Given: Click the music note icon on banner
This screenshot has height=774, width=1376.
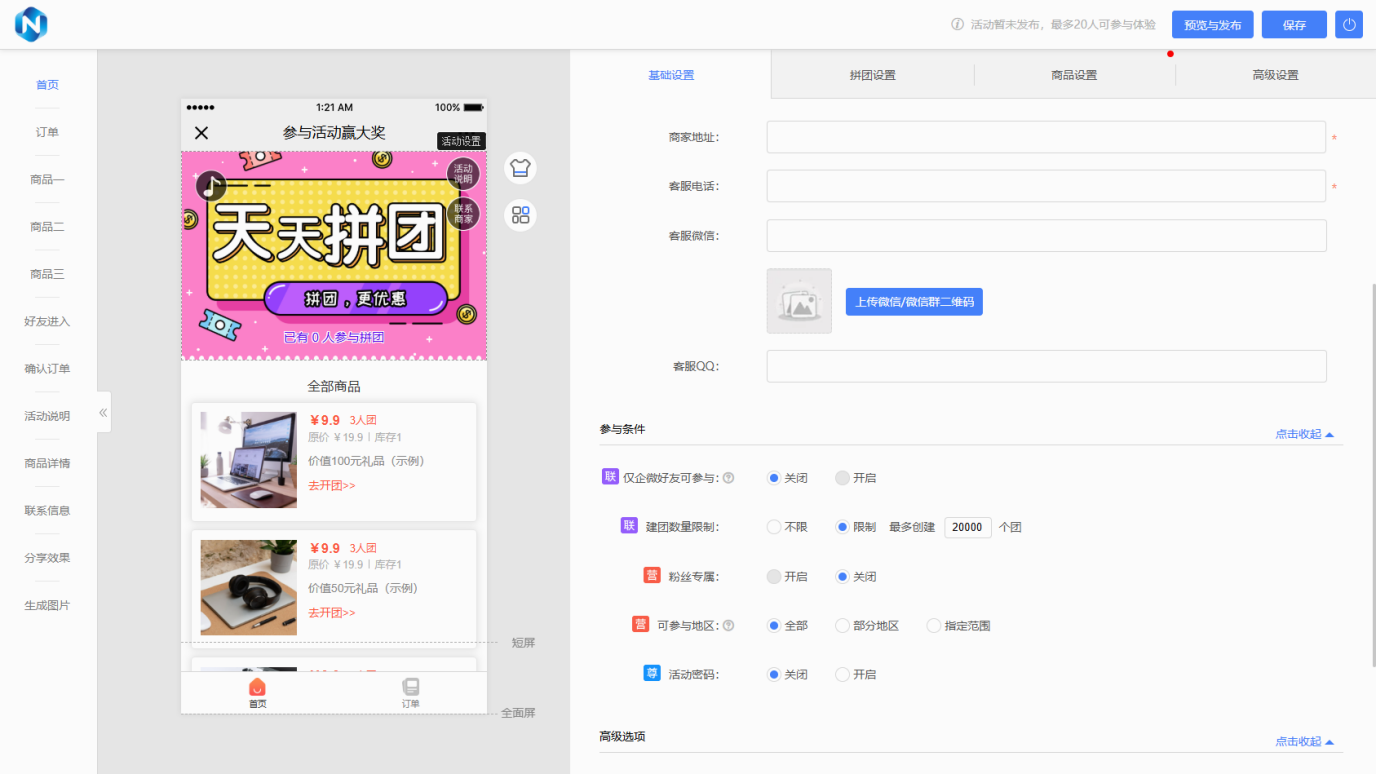Looking at the screenshot, I should [211, 185].
